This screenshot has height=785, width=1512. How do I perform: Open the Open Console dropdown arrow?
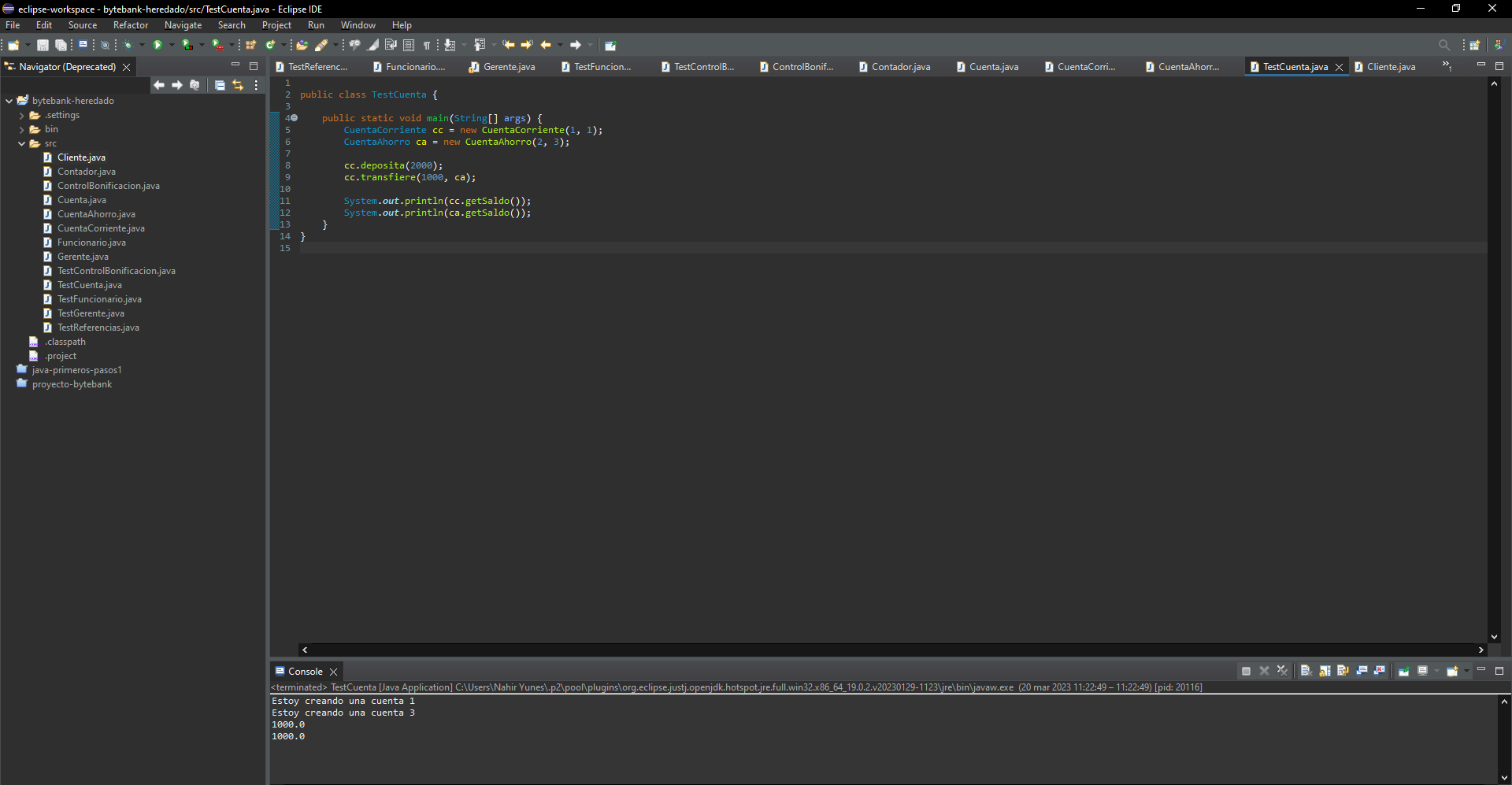click(x=1466, y=671)
